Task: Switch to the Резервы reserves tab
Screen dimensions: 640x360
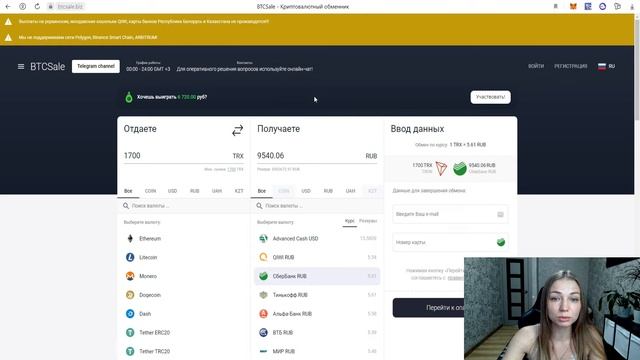Action: [x=368, y=221]
